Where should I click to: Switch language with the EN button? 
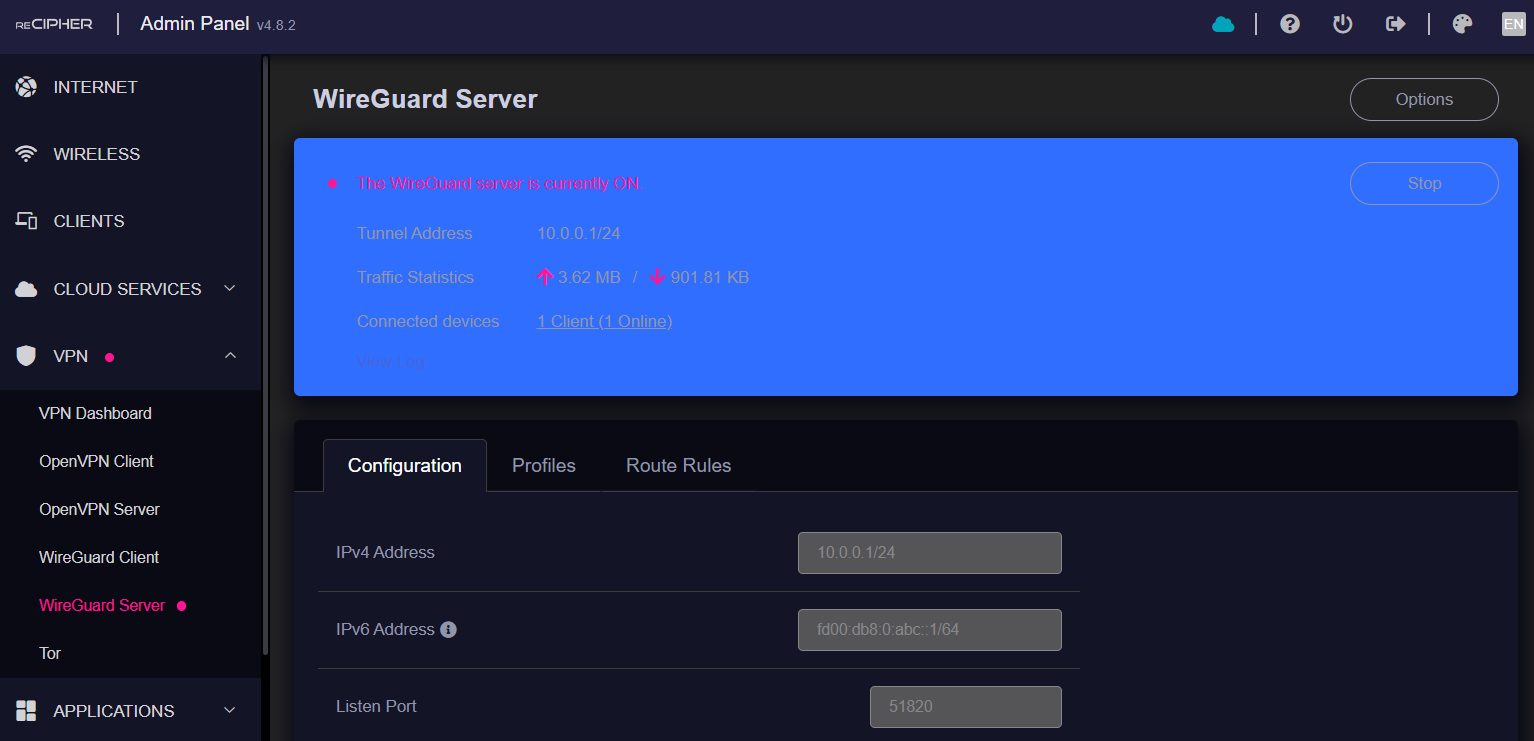[1513, 24]
